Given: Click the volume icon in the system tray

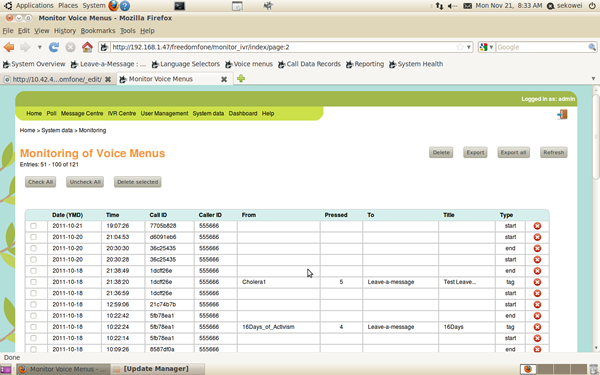Looking at the screenshot, I should 452,6.
